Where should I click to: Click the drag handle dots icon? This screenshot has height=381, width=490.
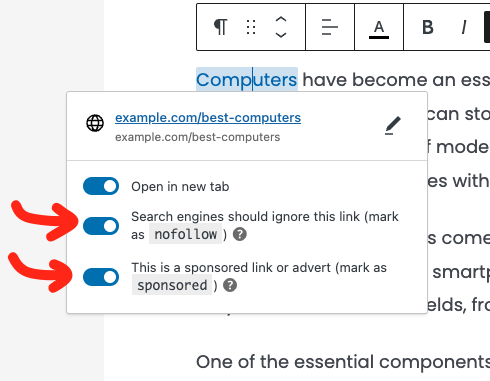(251, 27)
